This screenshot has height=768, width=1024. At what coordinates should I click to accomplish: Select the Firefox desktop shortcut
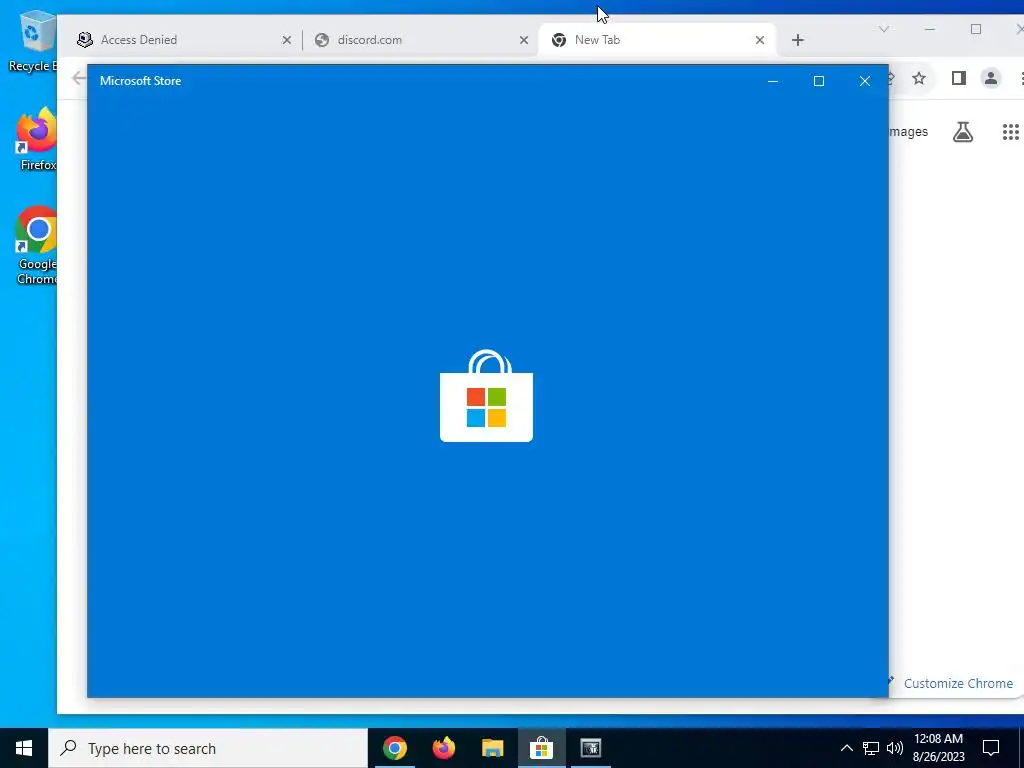click(36, 140)
